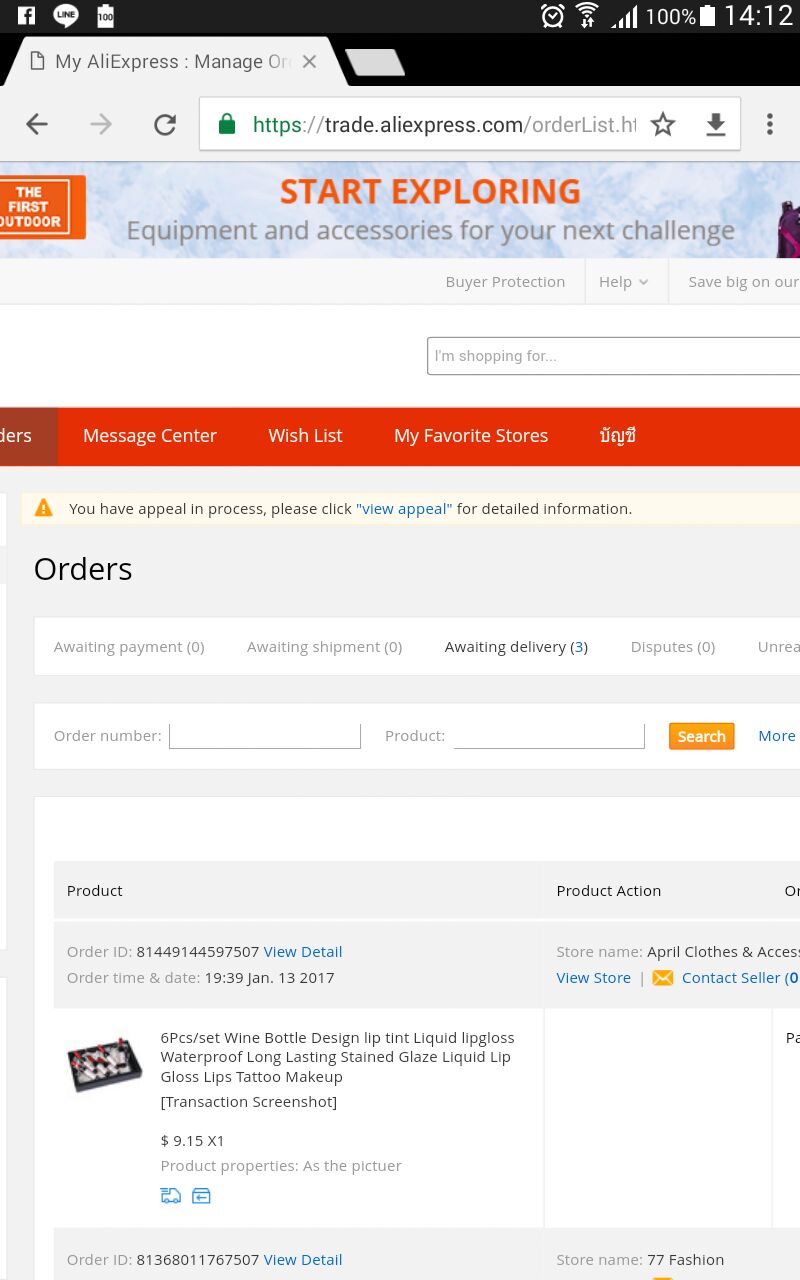800x1280 pixels.
Task: Click the Product column header
Action: (95, 891)
